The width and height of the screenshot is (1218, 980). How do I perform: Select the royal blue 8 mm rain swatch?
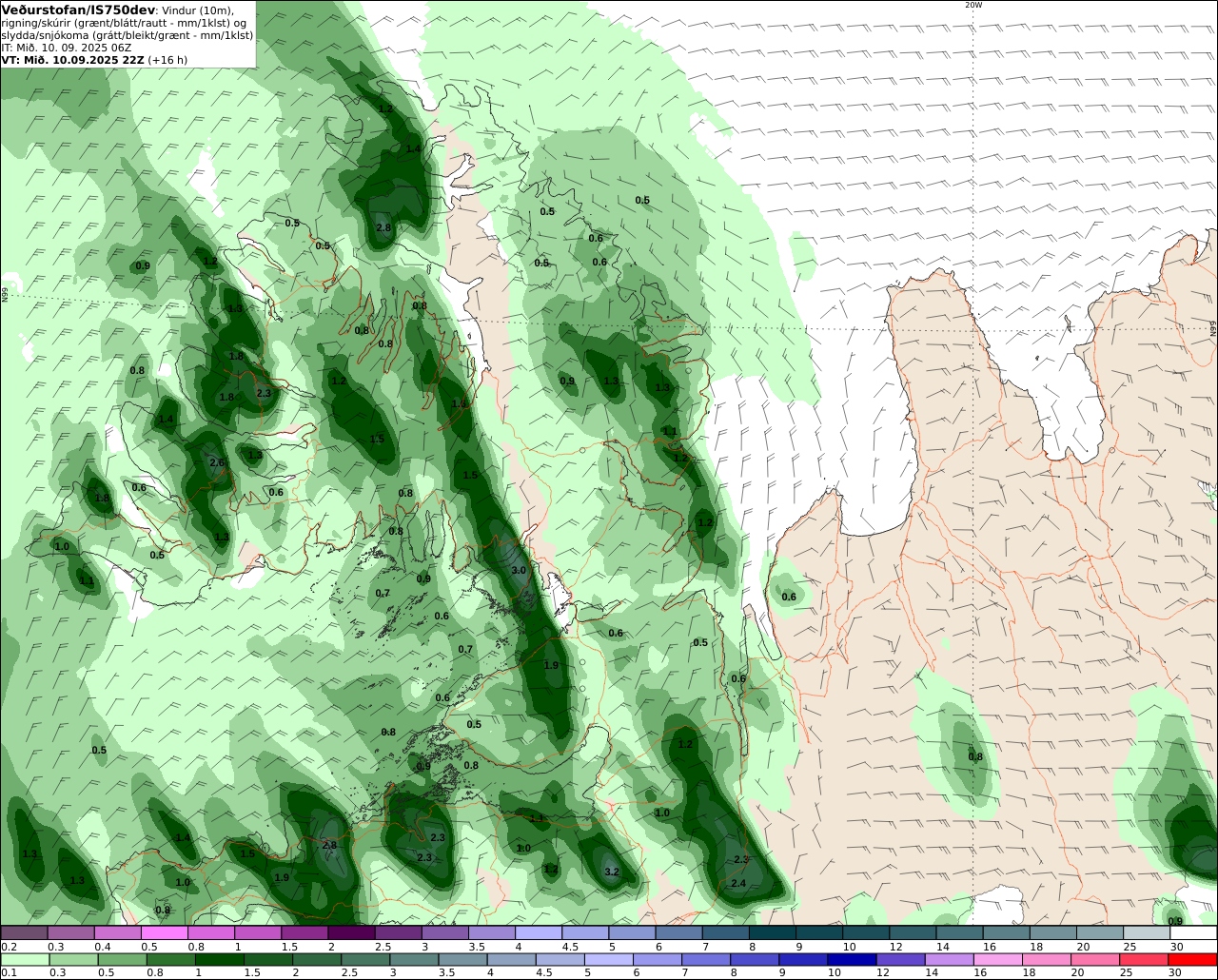click(756, 960)
